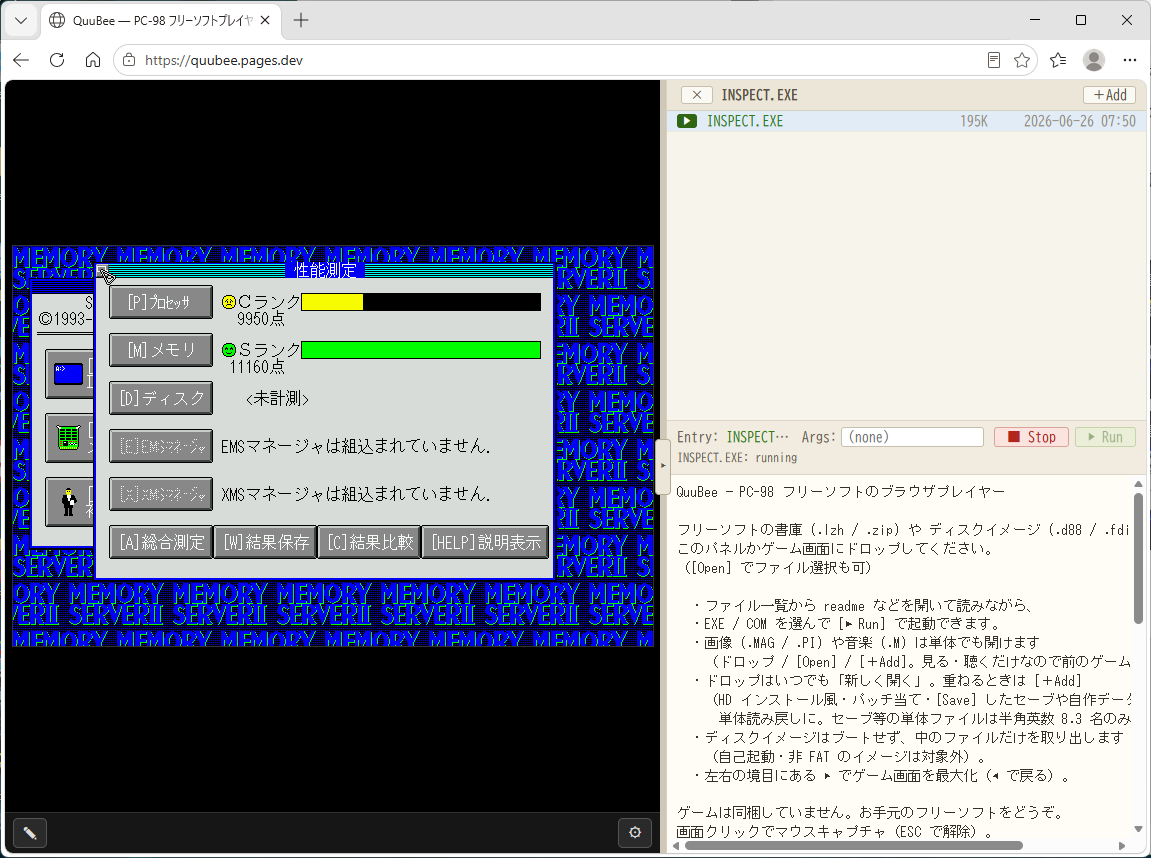Click the man-in-suit icon behind the dialog
This screenshot has width=1151, height=858.
point(68,502)
